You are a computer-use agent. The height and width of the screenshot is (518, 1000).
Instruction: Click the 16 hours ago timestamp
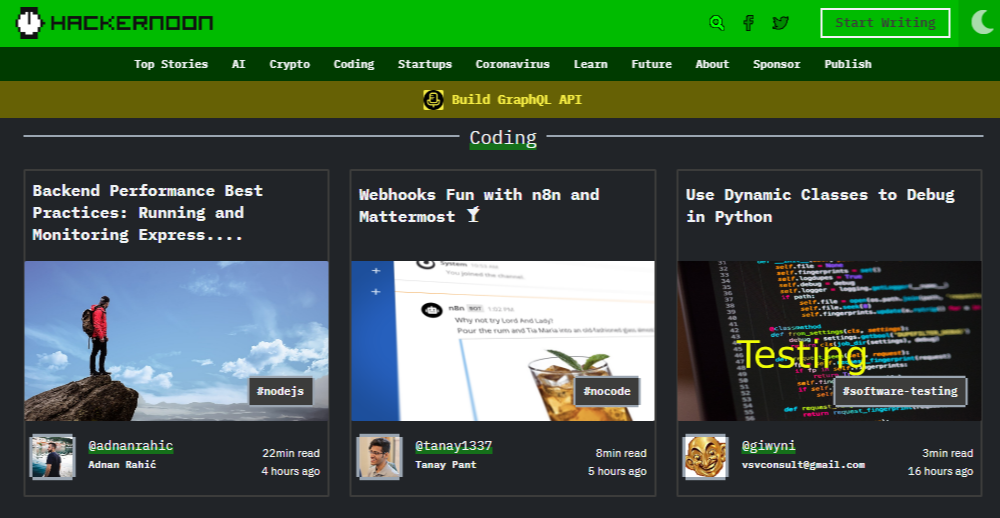point(941,471)
